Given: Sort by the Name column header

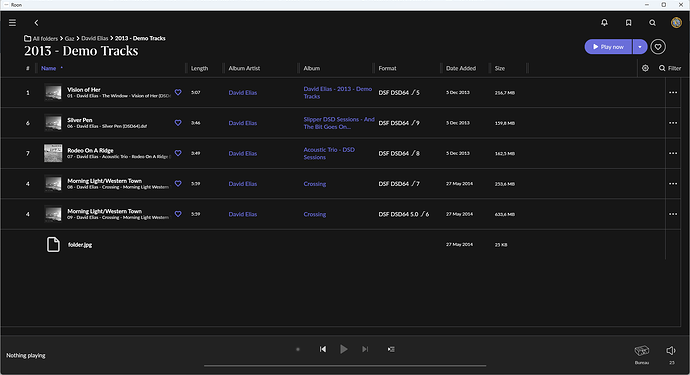Looking at the screenshot, I should 48,68.
